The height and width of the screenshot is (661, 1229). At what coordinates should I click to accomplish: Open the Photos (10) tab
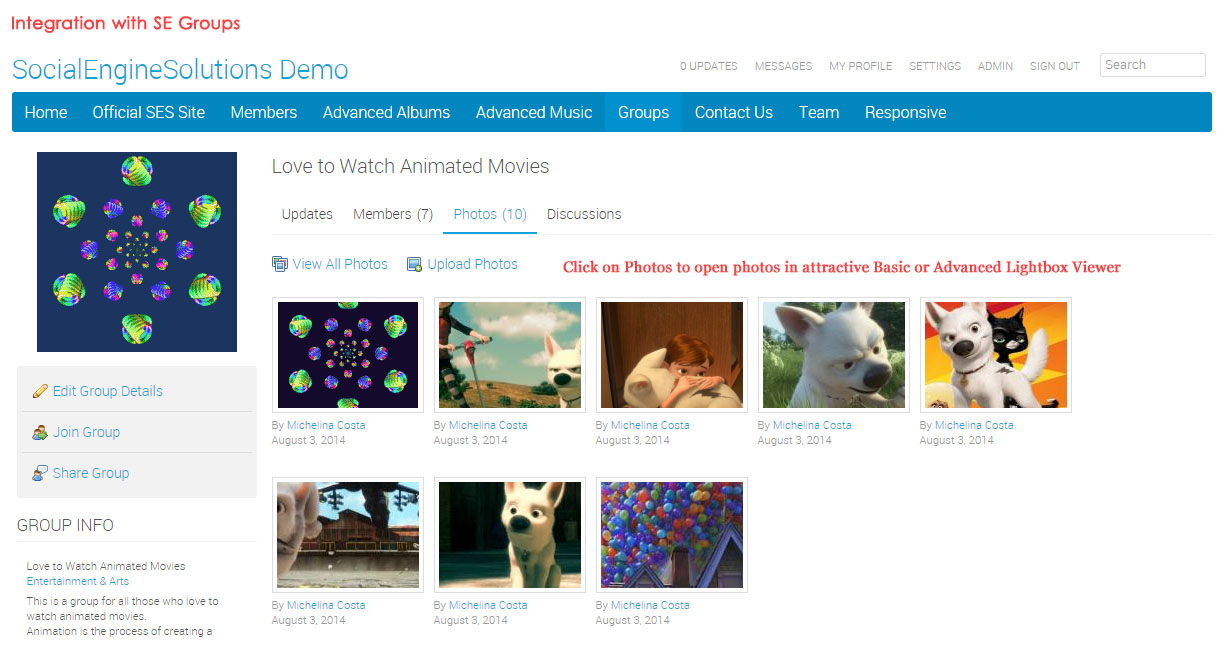pyautogui.click(x=489, y=214)
